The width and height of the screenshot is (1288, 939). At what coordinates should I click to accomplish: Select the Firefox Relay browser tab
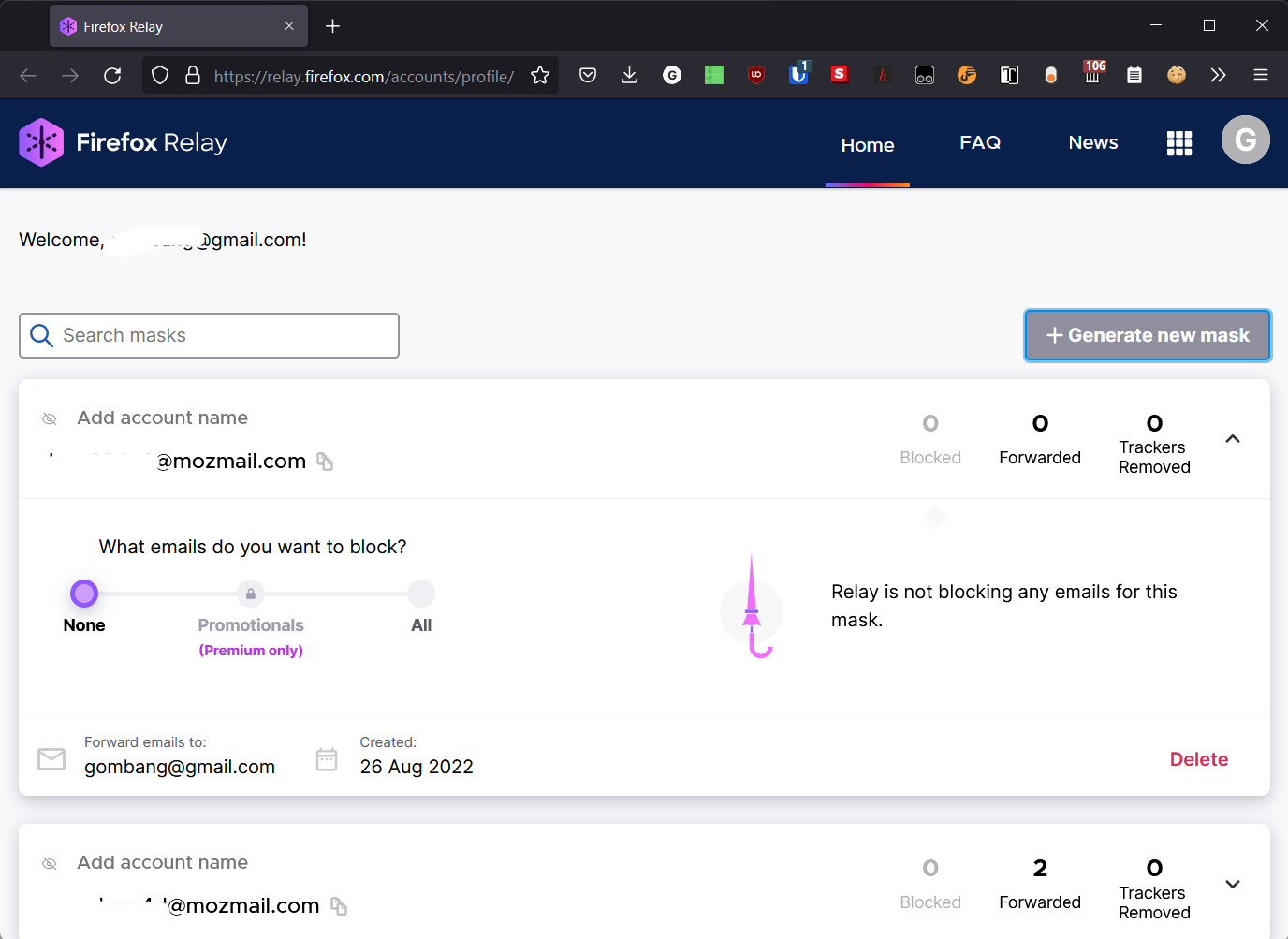tap(179, 26)
